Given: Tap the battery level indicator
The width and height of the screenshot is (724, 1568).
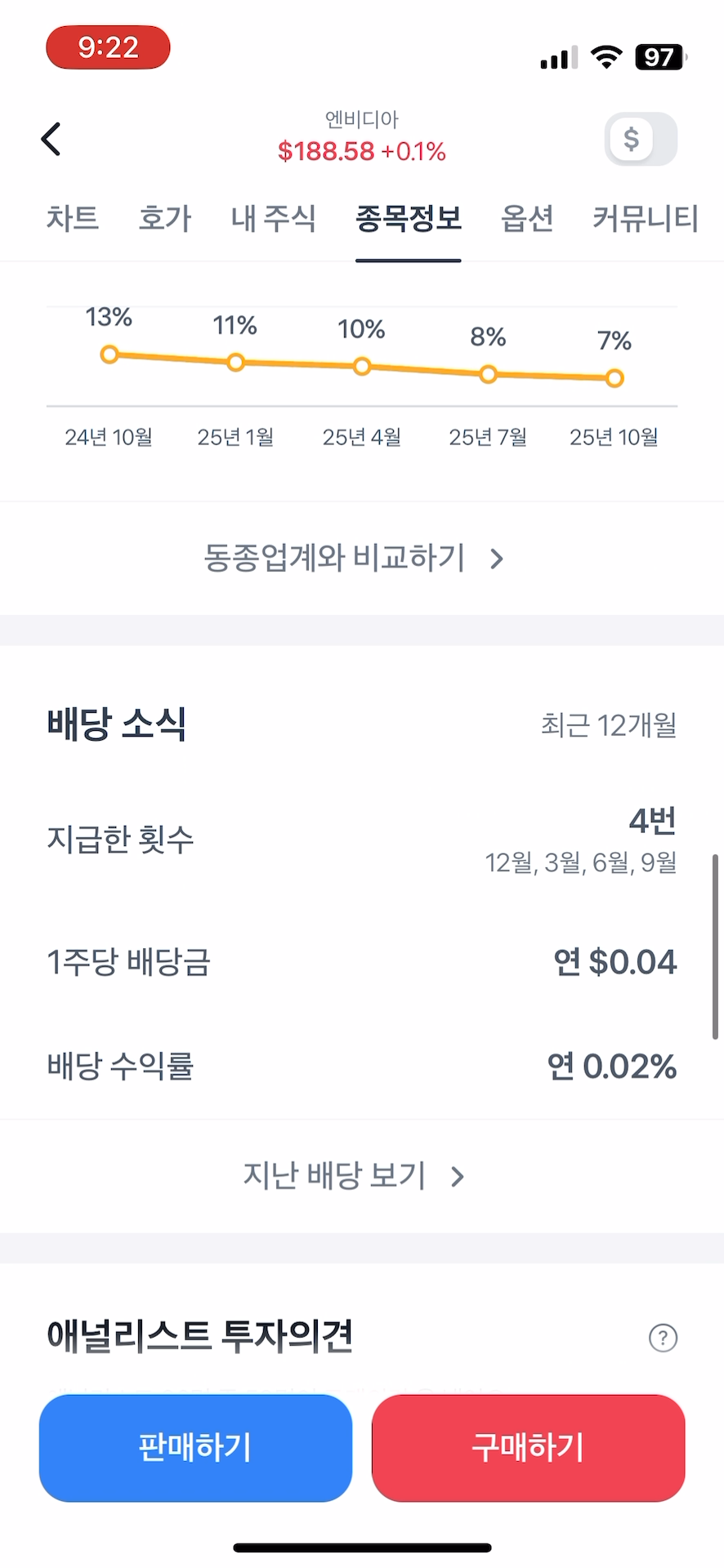Looking at the screenshot, I should pyautogui.click(x=660, y=57).
